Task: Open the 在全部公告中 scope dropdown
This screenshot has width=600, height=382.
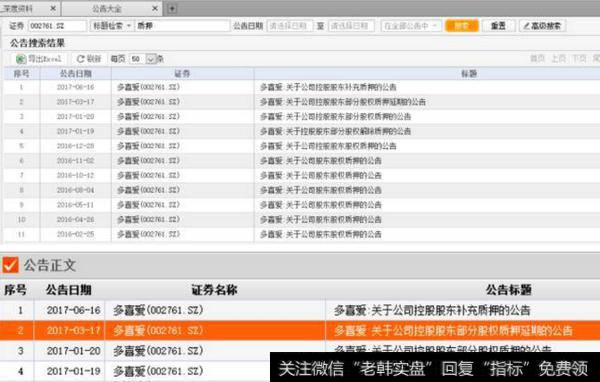Action: point(411,26)
